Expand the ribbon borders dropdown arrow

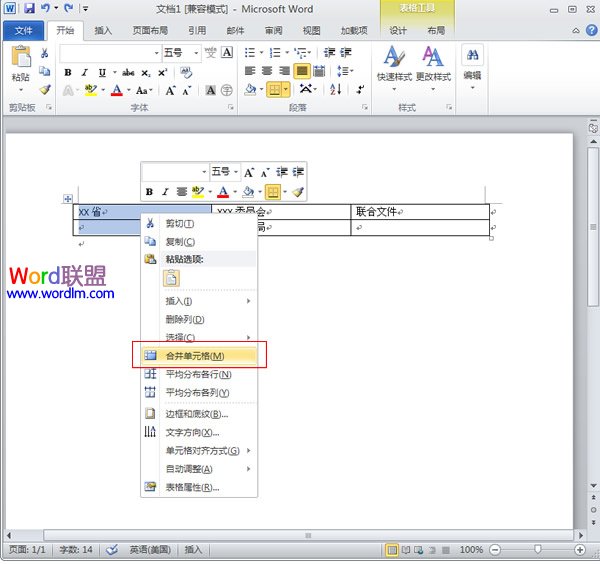click(285, 90)
